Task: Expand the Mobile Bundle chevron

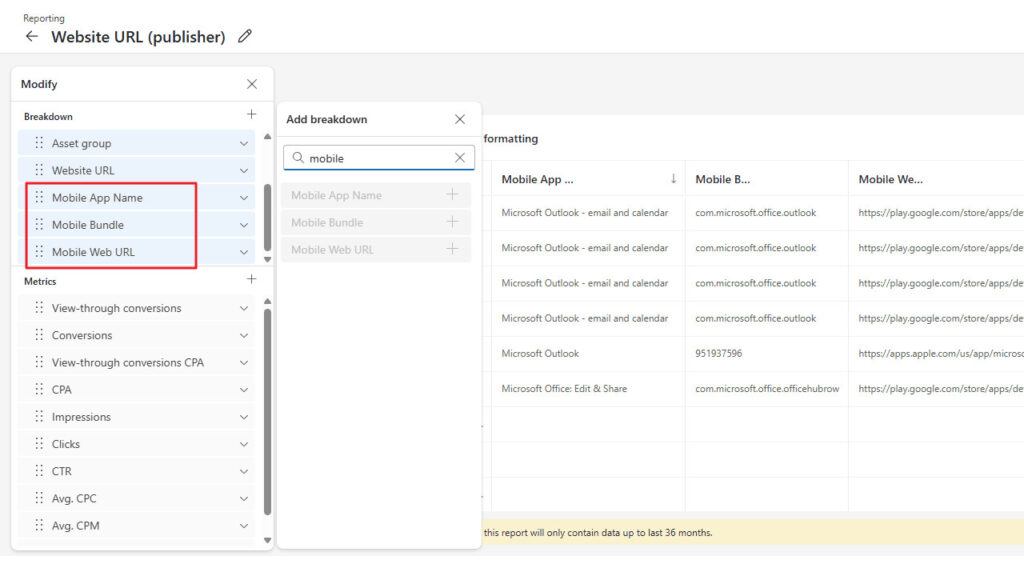Action: pyautogui.click(x=244, y=225)
